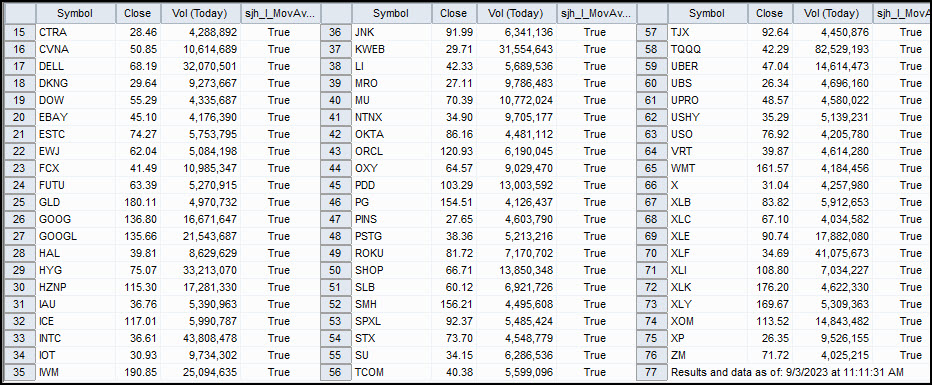Select row number 15 header
Image resolution: width=932 pixels, height=385 pixels.
point(19,31)
